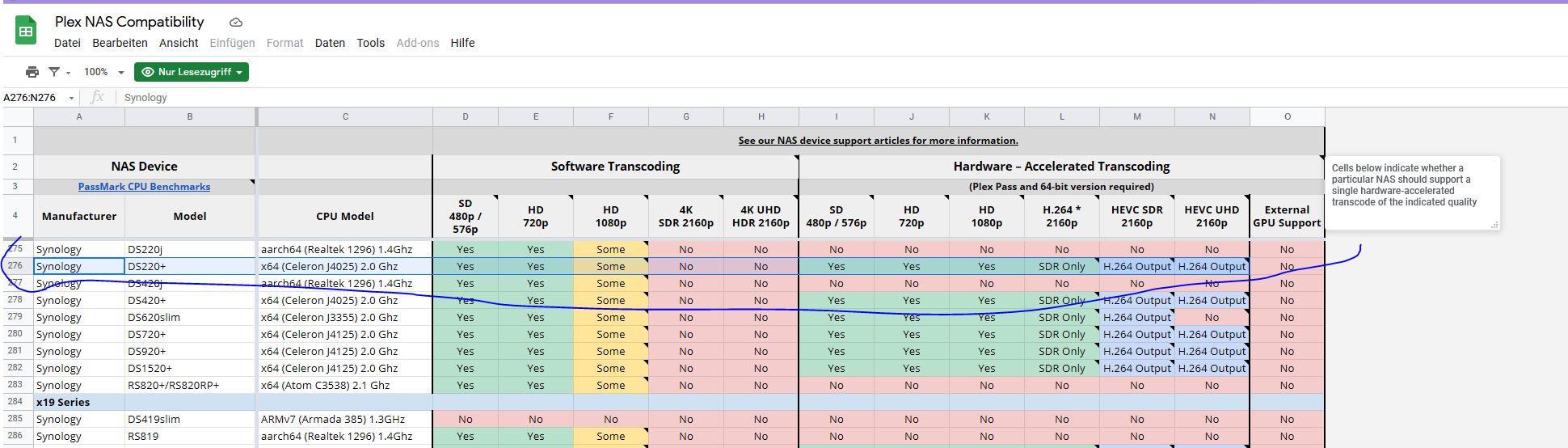Click the ARMv7 (Armada 385) 1.3GHz cell
Viewport: 1568px width, 448px height.
click(345, 419)
